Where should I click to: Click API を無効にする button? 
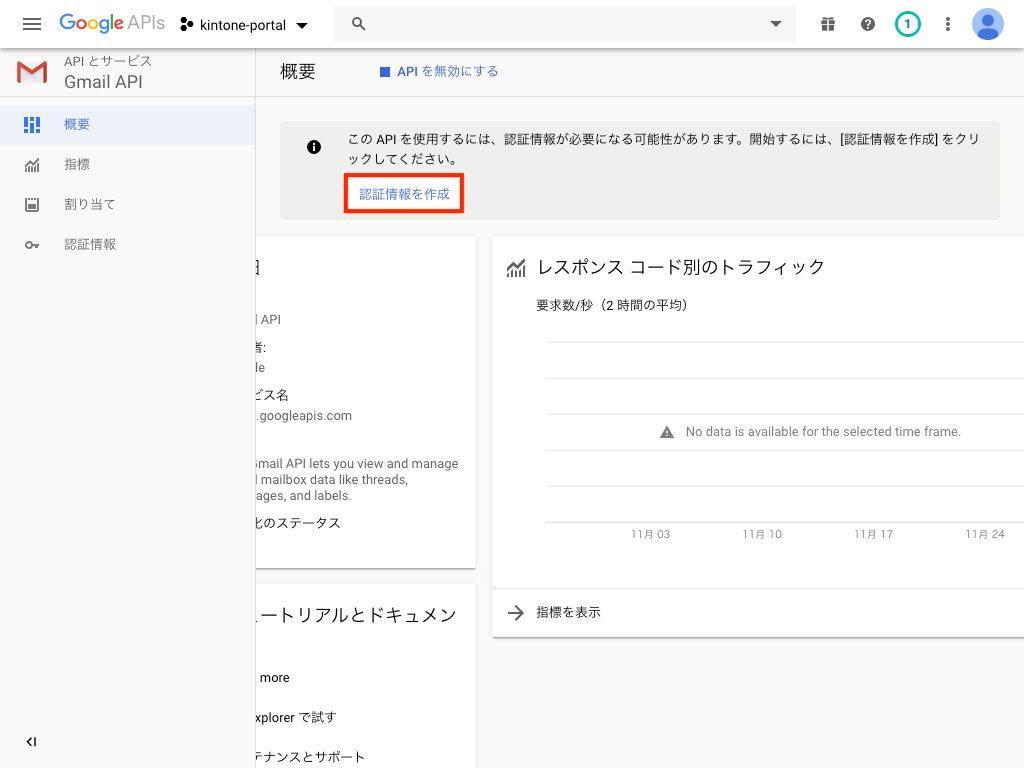point(439,71)
